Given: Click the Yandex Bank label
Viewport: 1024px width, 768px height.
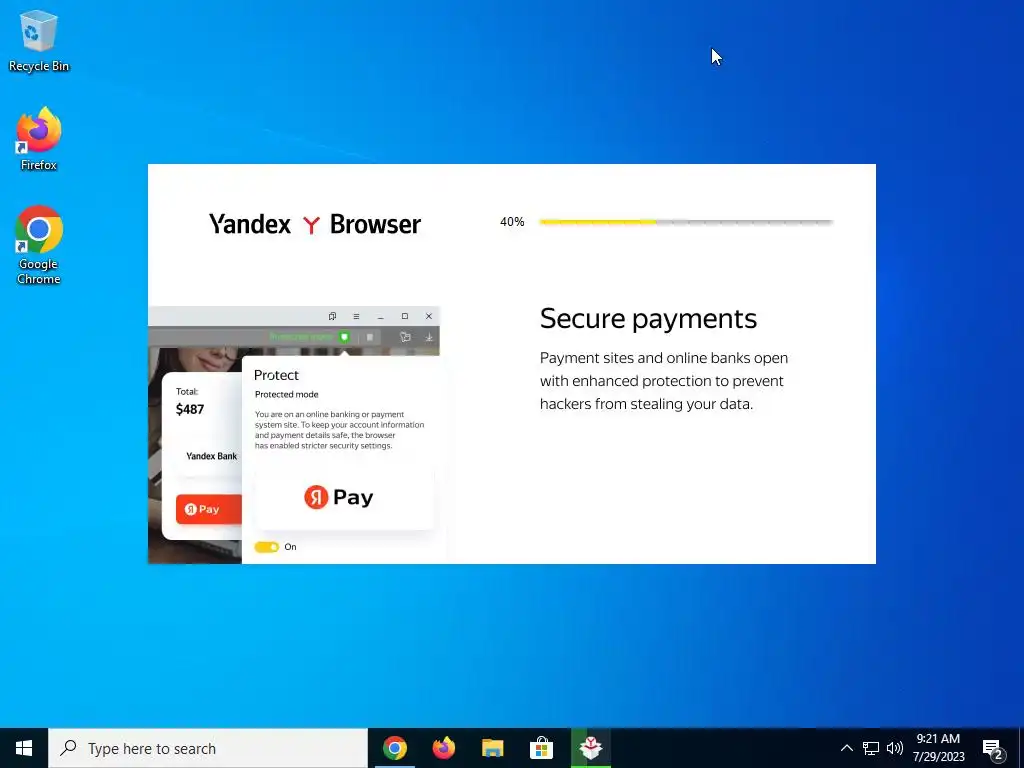Looking at the screenshot, I should click(x=212, y=456).
